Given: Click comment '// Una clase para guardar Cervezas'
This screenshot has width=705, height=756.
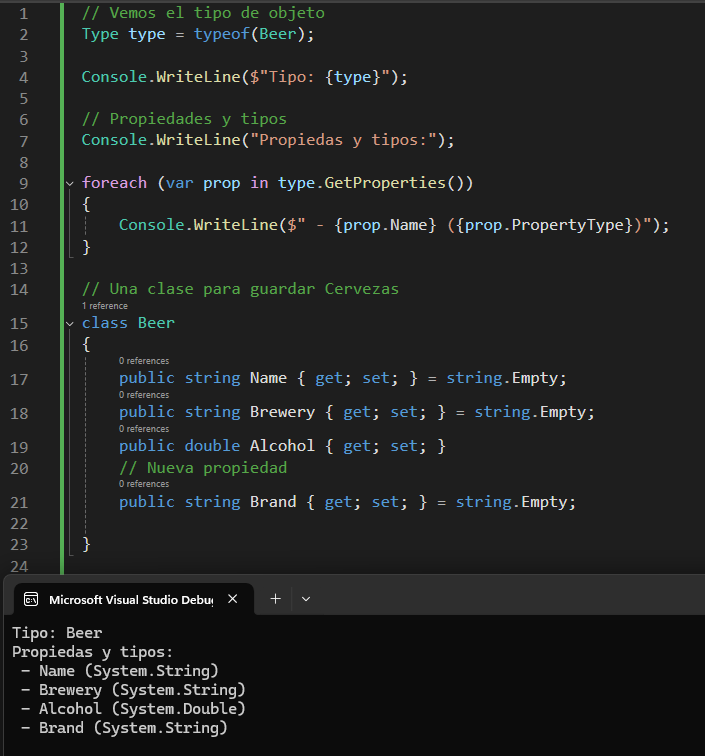Looking at the screenshot, I should click(x=240, y=289).
